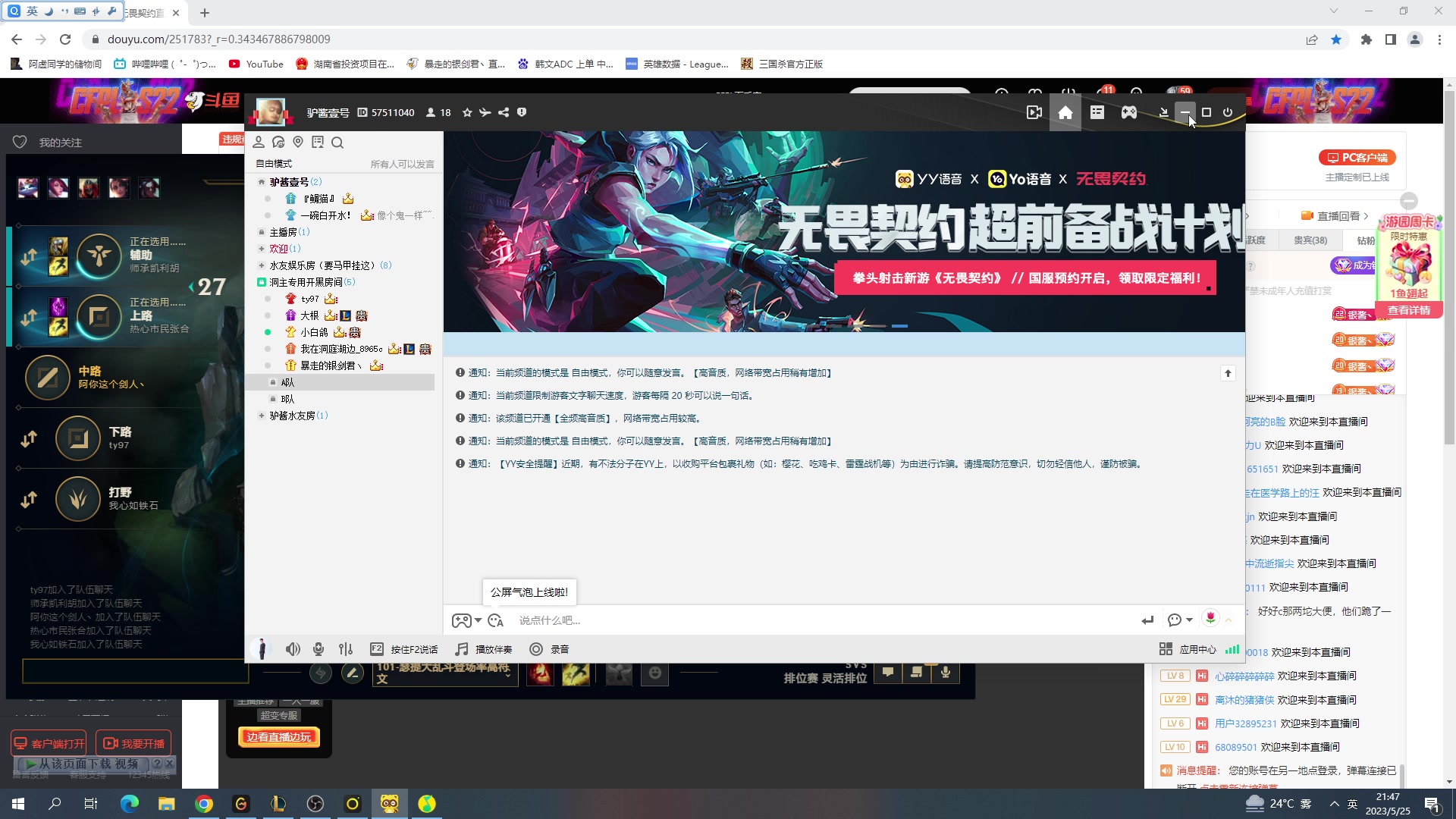Image resolution: width=1456 pixels, height=819 pixels.
Task: Collapse the 洞主专用开黑房间 node
Action: [261, 281]
